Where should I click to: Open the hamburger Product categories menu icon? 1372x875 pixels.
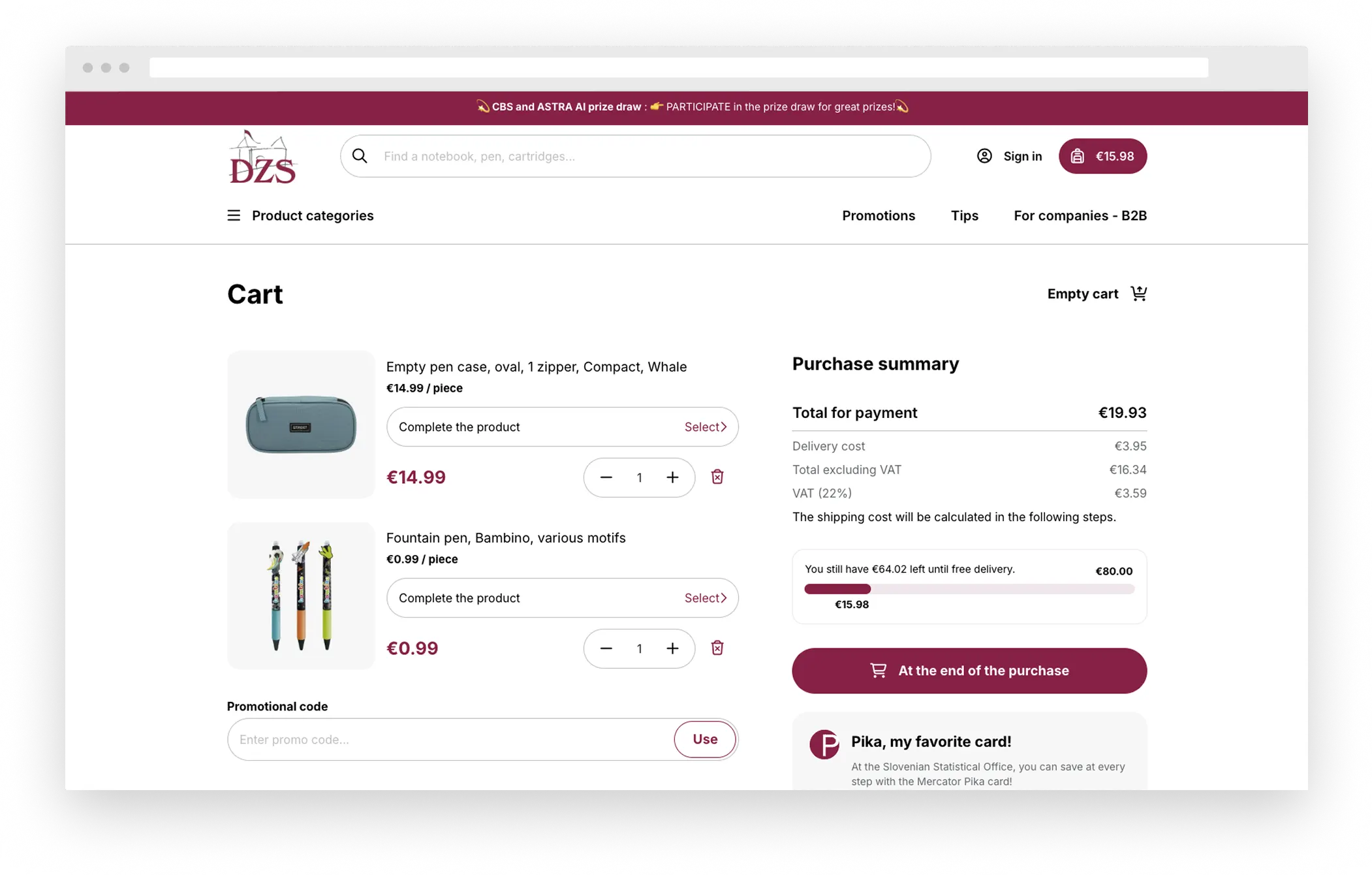tap(234, 215)
